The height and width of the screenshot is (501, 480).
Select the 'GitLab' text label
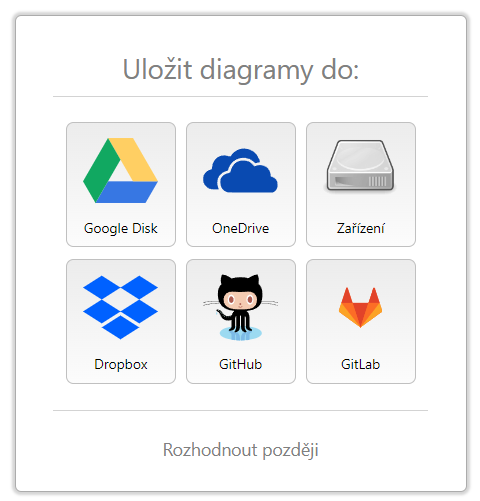tap(361, 364)
